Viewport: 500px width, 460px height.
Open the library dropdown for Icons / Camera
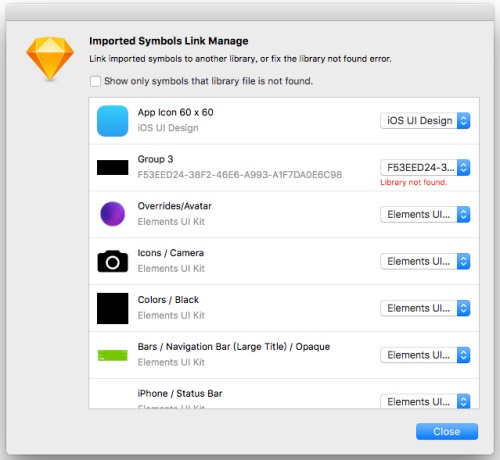[425, 261]
